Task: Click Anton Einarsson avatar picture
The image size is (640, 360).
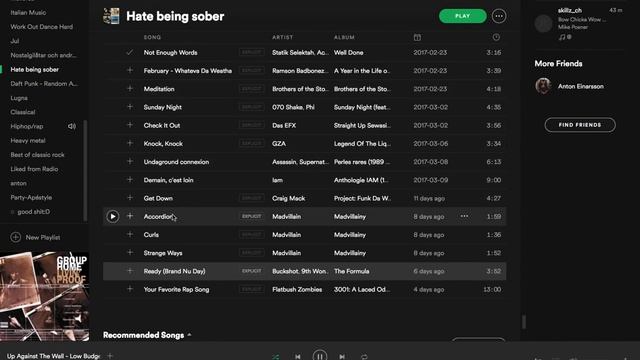Action: pyautogui.click(x=543, y=86)
